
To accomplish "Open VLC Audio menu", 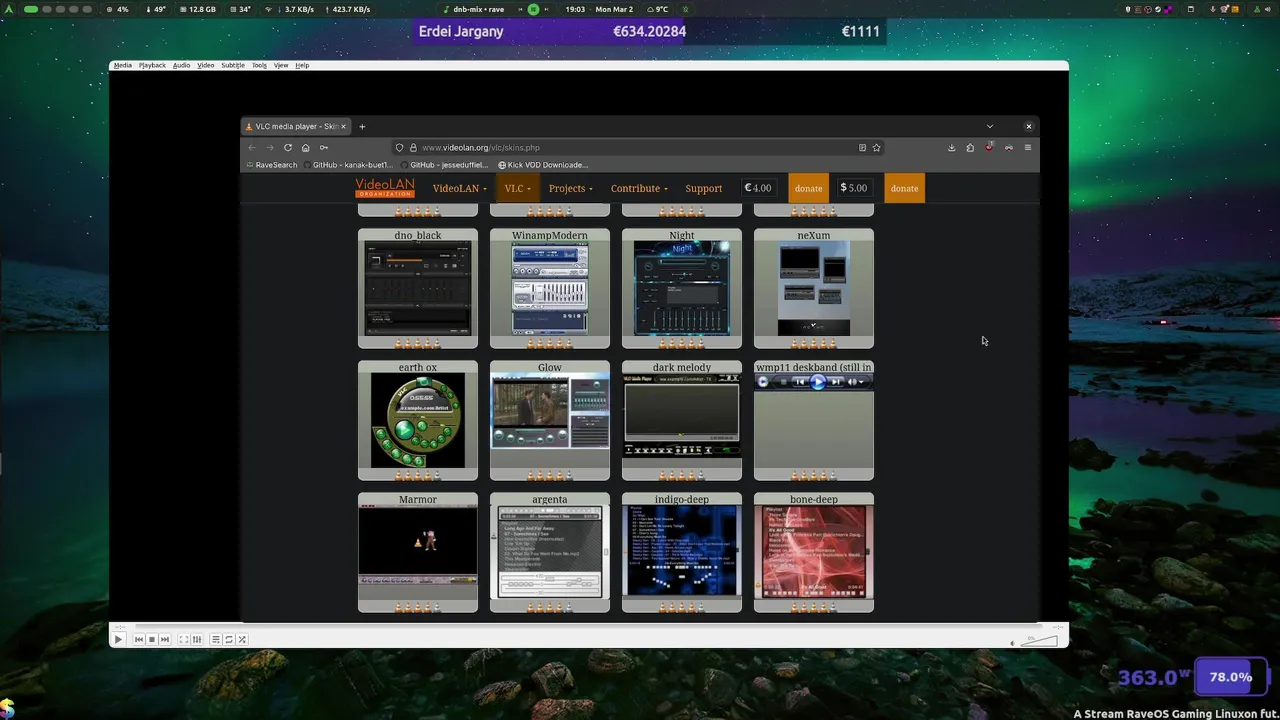I will pos(181,65).
